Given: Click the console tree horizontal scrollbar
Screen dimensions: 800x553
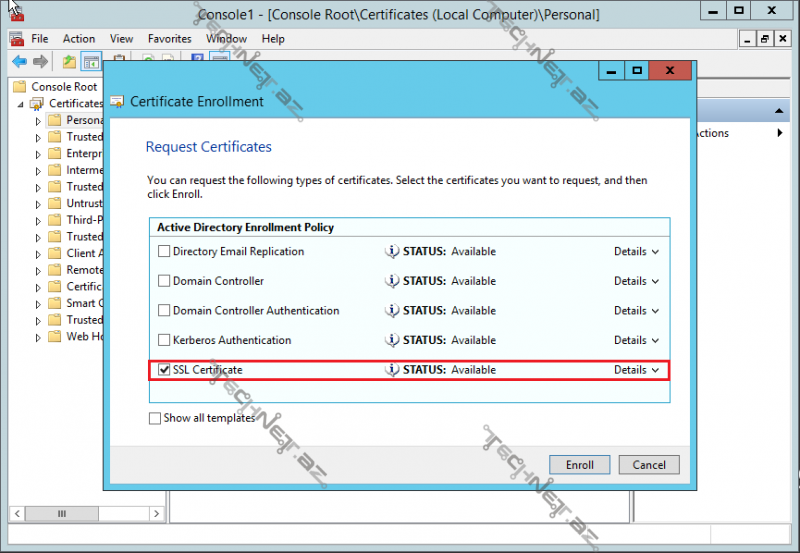Looking at the screenshot, I should coord(60,513).
